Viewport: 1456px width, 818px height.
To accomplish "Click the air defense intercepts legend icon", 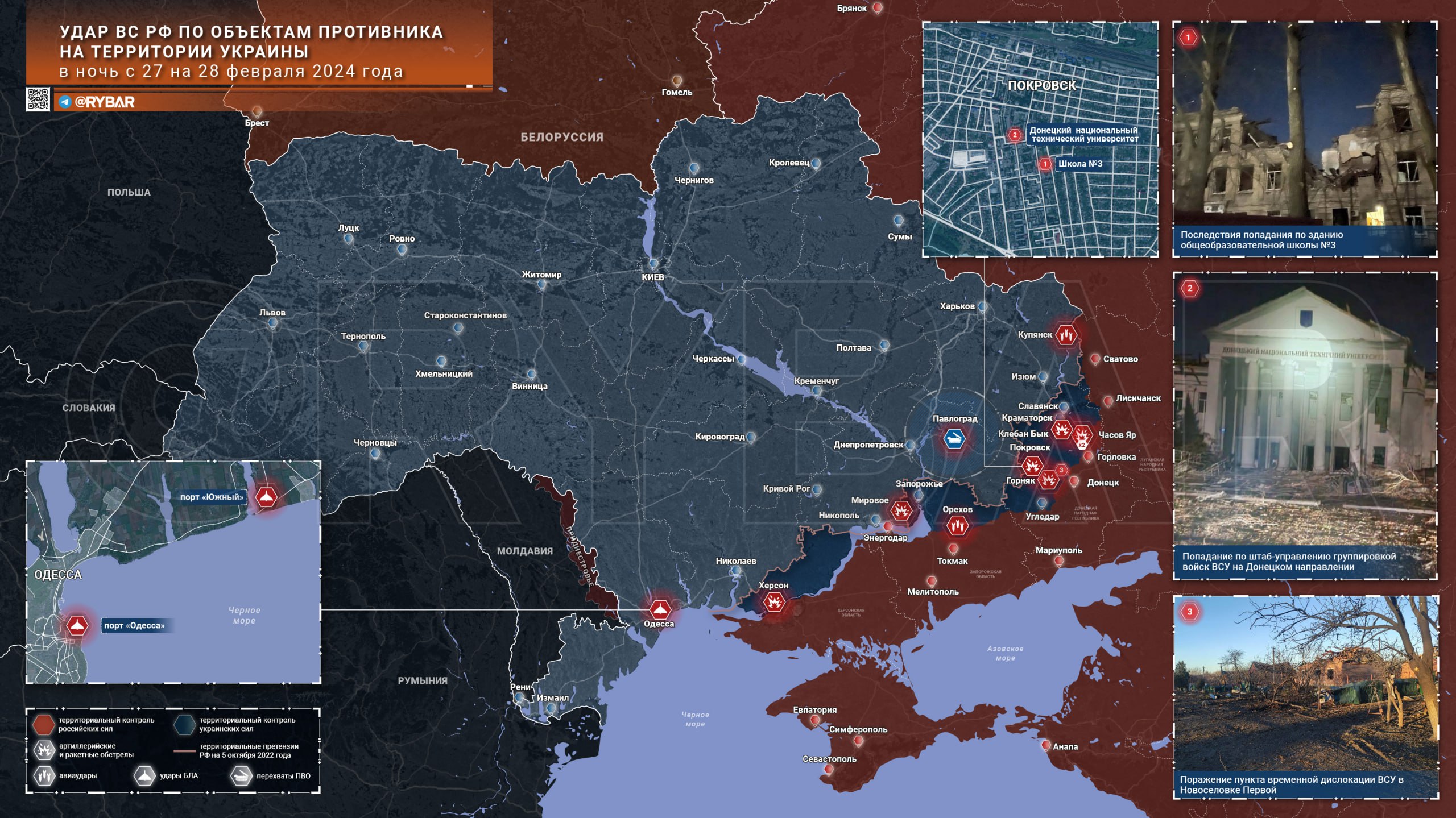I will [241, 776].
